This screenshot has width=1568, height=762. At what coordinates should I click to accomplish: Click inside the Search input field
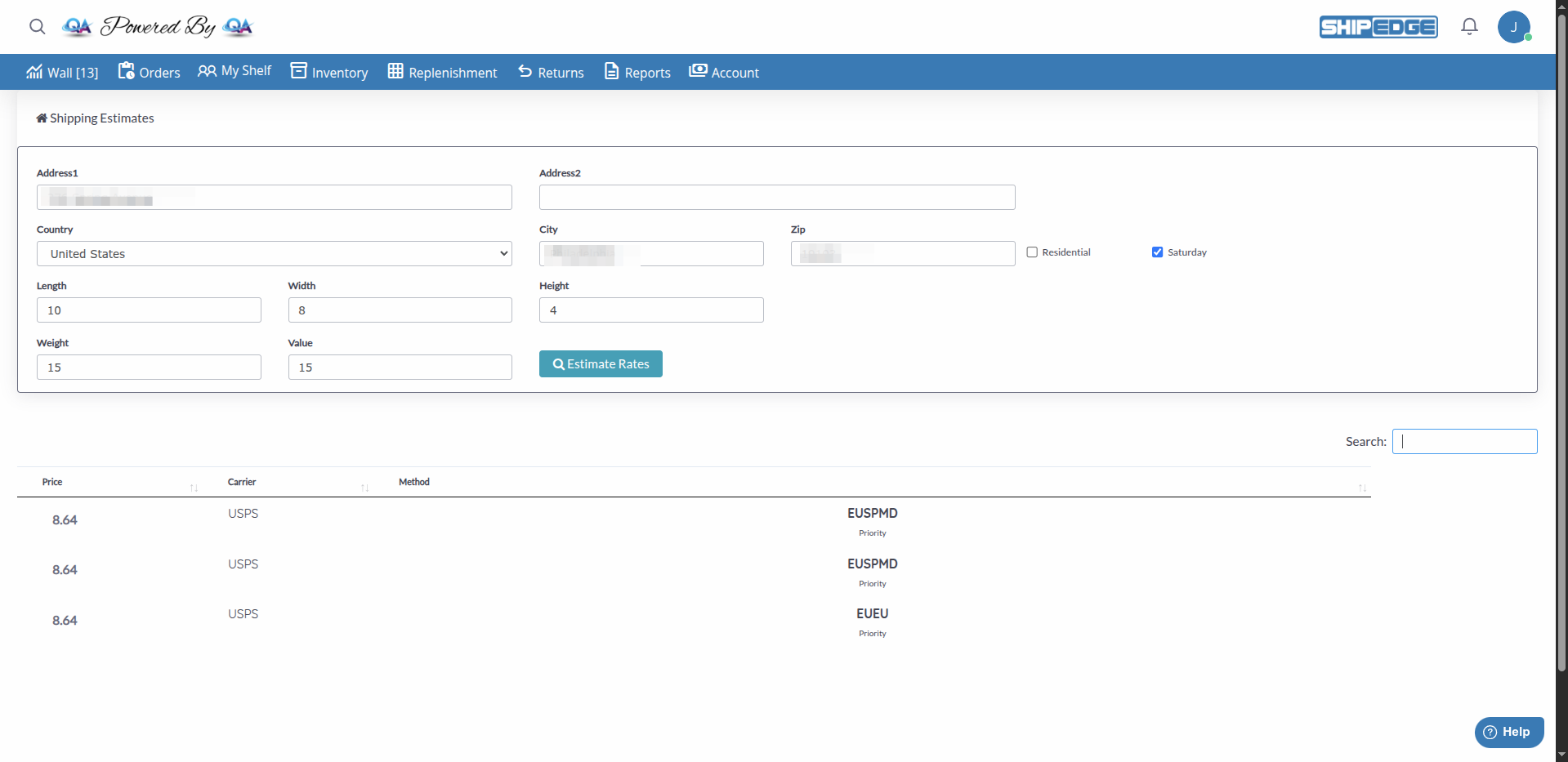1463,441
